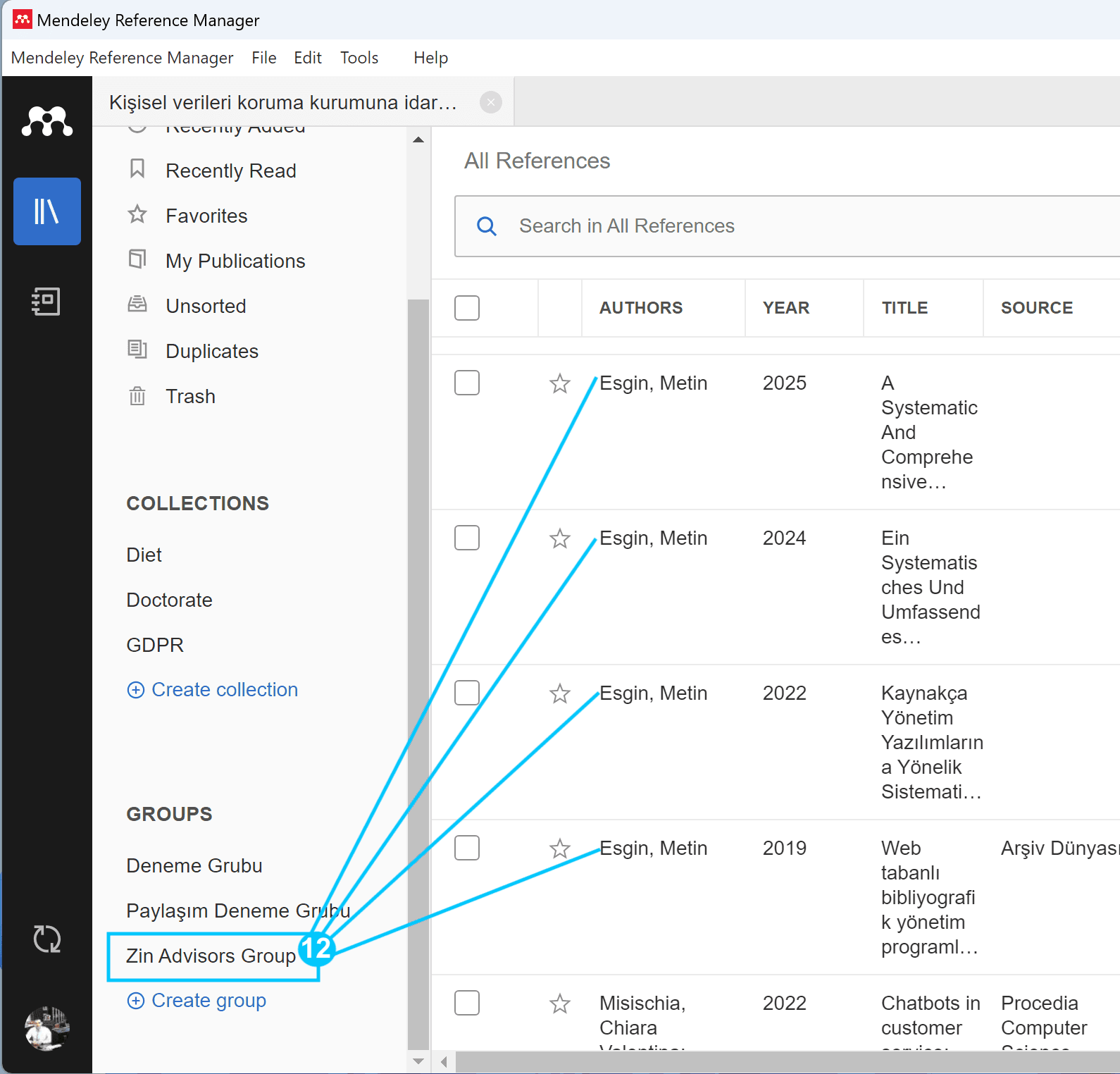Image resolution: width=1120 pixels, height=1074 pixels.
Task: Star the 2022 Esgin, Metin reference
Action: coord(560,693)
